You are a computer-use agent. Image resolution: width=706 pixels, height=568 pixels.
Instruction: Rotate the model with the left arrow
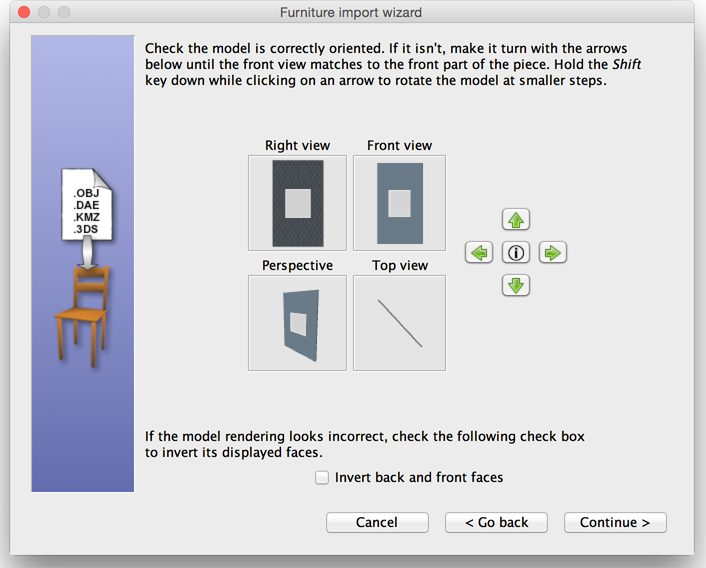pos(479,253)
